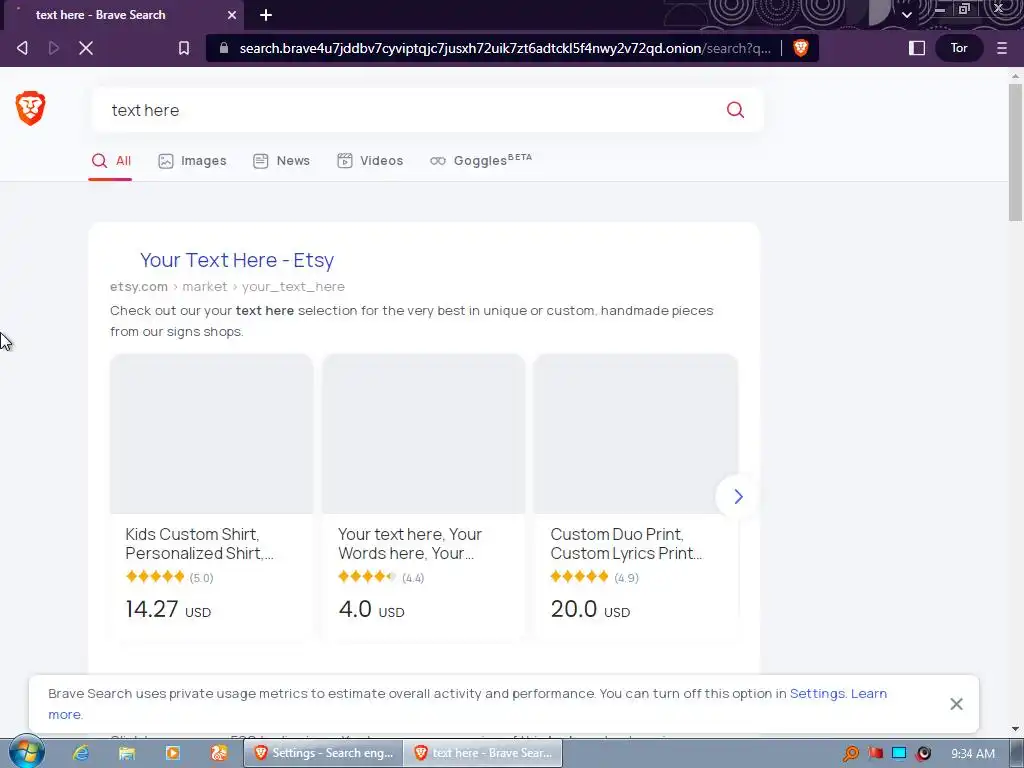Open the 9:34 AM clock
The height and width of the screenshot is (768, 1024).
(x=973, y=754)
